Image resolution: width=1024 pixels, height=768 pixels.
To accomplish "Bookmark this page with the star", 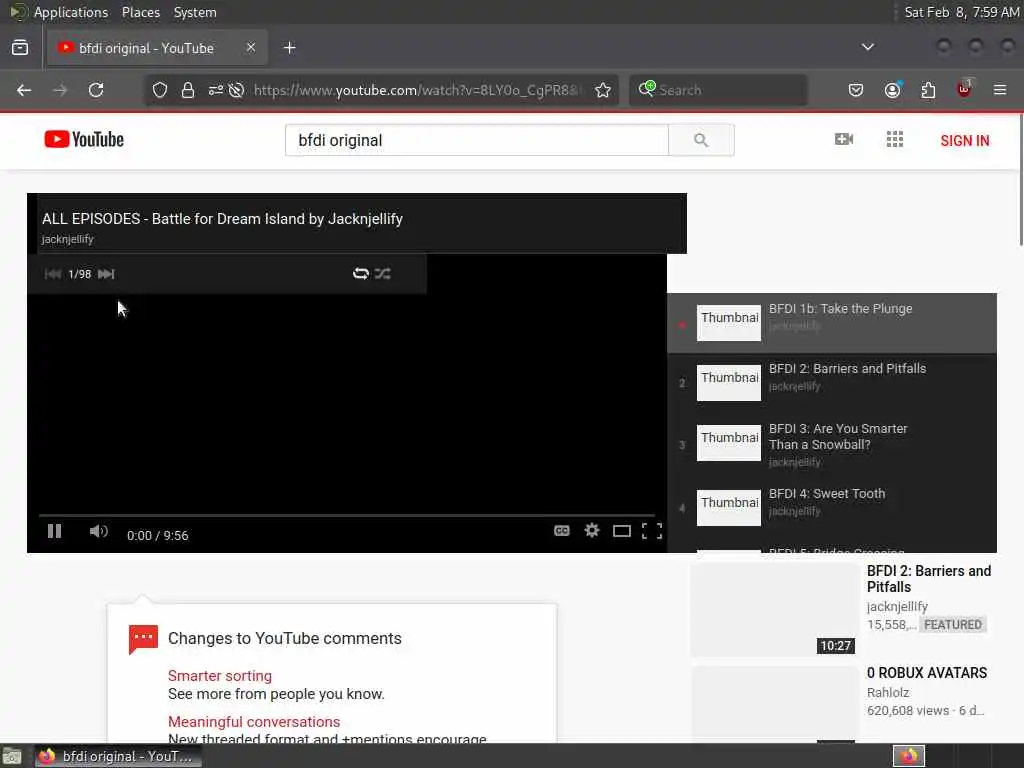I will (603, 90).
